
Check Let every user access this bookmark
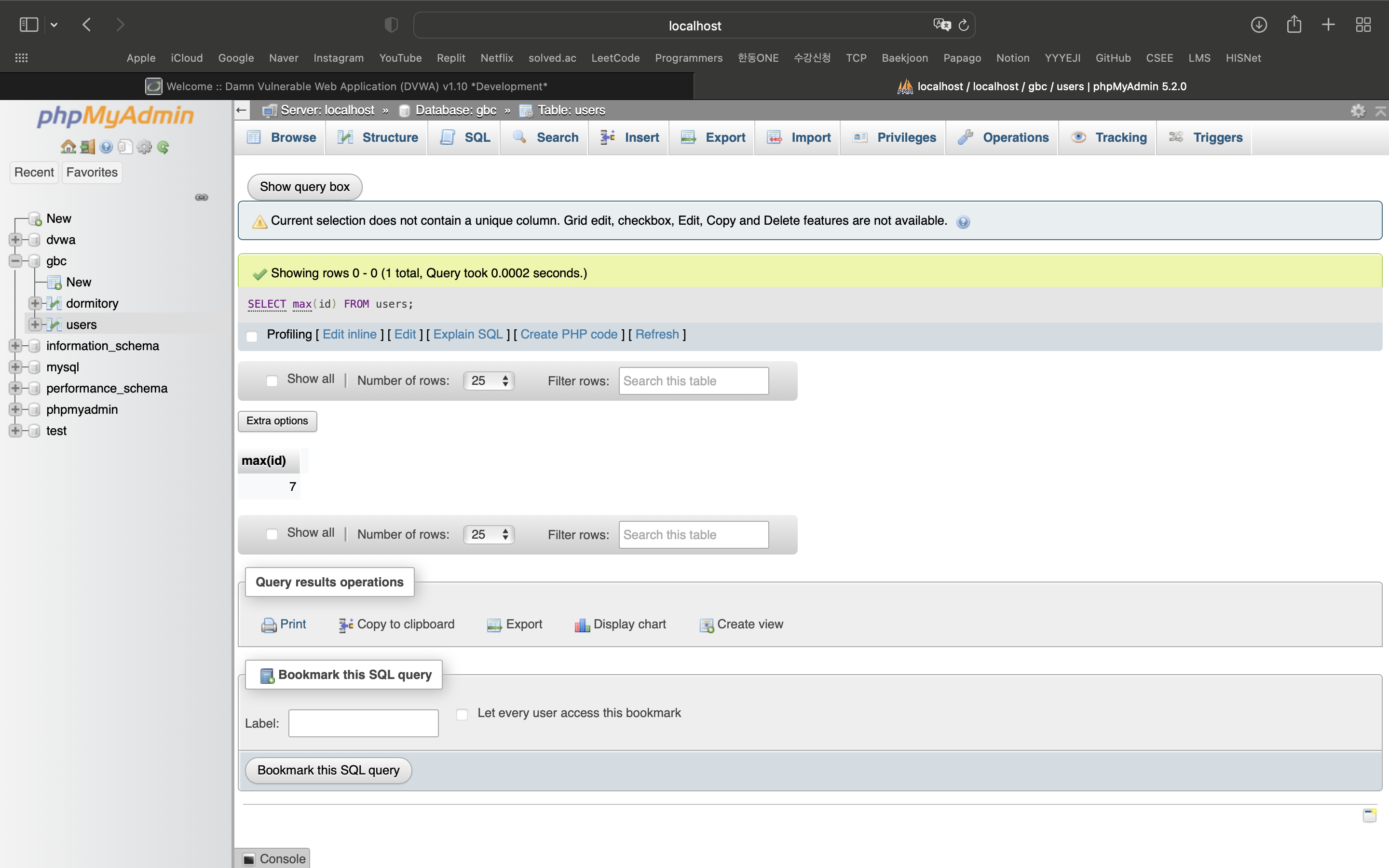pyautogui.click(x=462, y=714)
